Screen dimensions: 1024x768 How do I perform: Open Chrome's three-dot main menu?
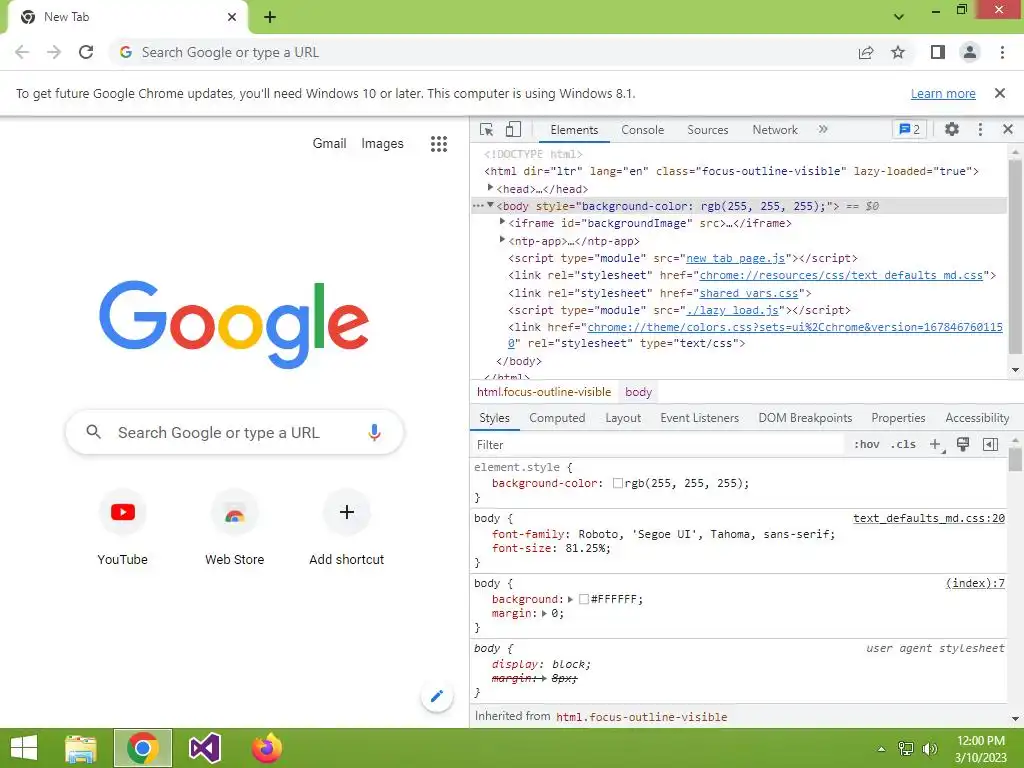tap(1002, 52)
